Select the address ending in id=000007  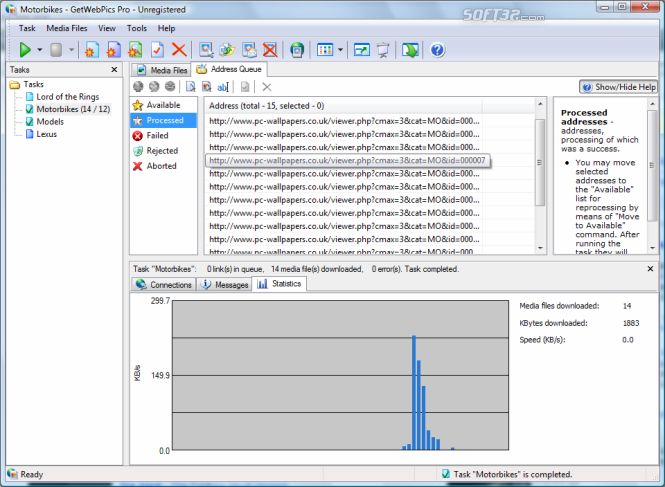347,160
